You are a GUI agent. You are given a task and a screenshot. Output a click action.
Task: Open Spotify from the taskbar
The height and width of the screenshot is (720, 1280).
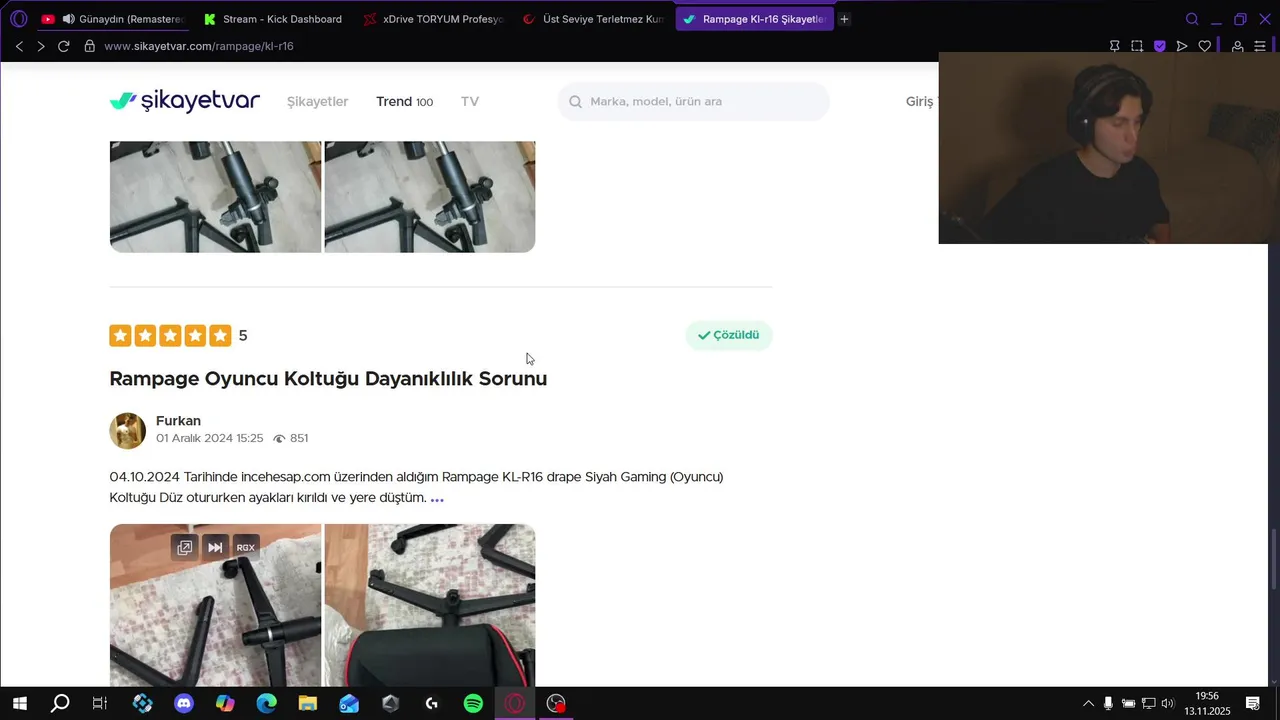click(x=473, y=704)
